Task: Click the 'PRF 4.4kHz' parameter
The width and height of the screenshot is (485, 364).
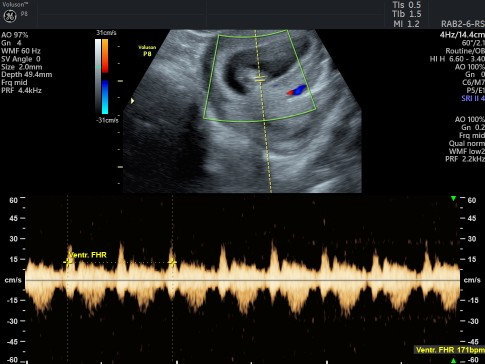Action: pos(22,91)
